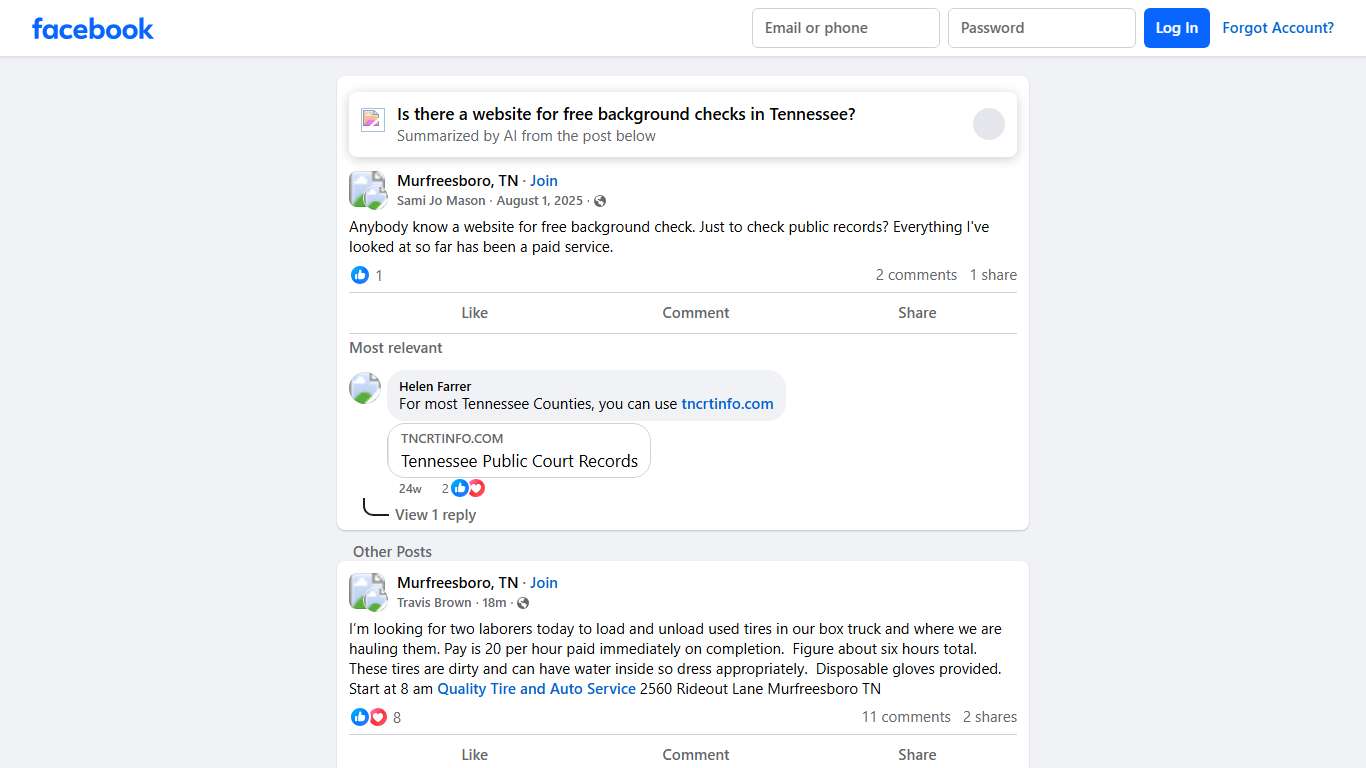Click the Log In button
Viewport: 1366px width, 768px height.
(1176, 28)
